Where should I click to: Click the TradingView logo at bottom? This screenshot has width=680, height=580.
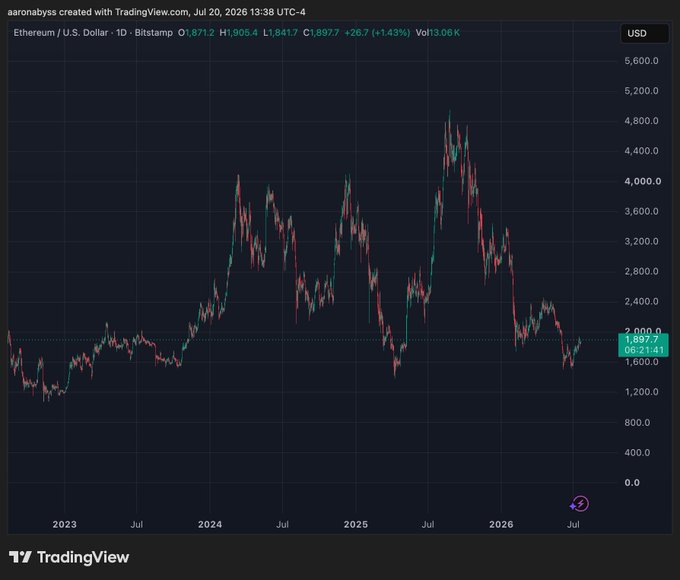click(69, 557)
